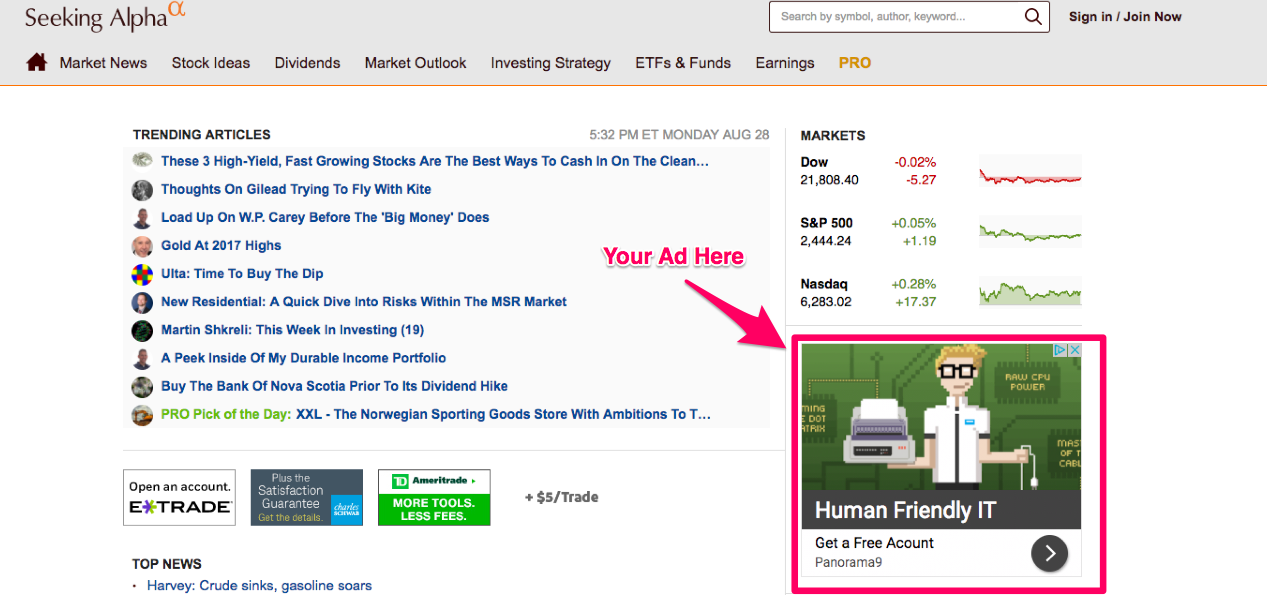Open avatar beside Bank Of Nova Scotia article

pyautogui.click(x=142, y=386)
